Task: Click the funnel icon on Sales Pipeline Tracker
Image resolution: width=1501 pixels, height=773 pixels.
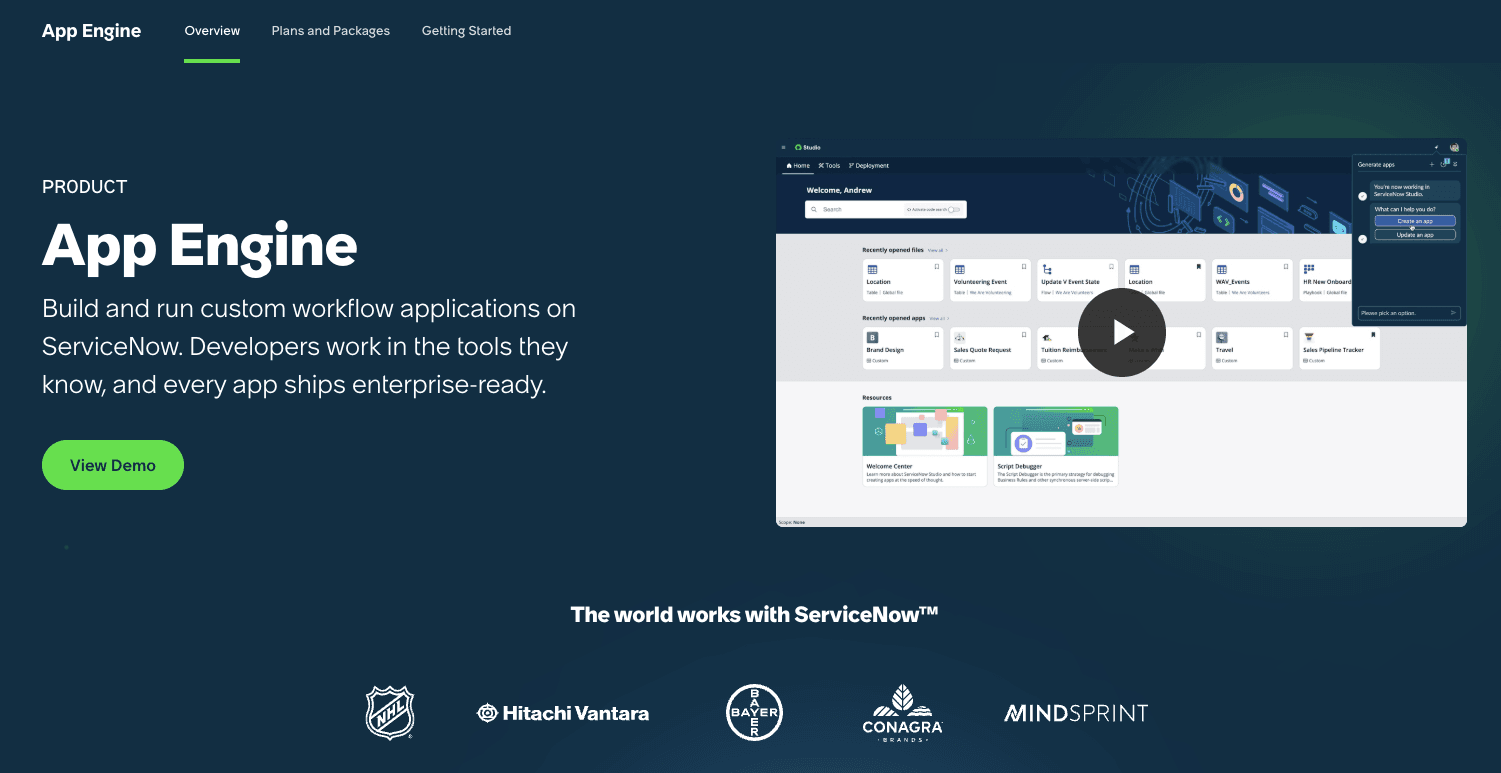Action: click(1309, 338)
